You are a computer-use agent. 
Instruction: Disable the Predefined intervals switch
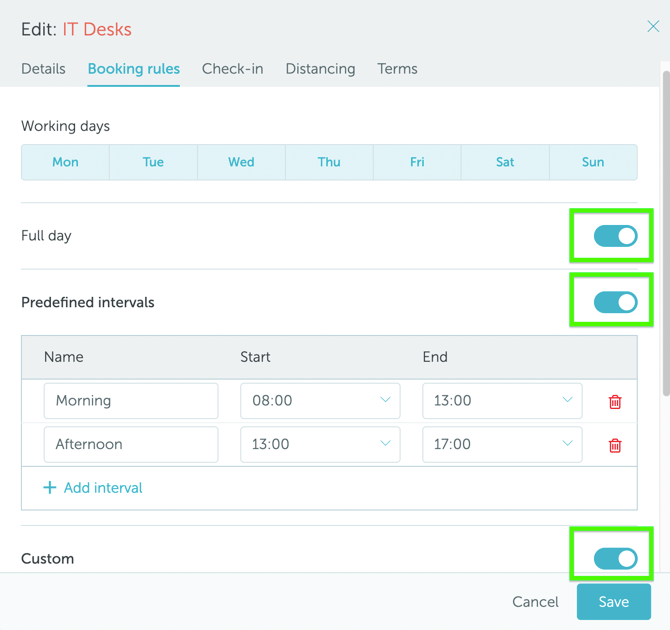pos(615,302)
